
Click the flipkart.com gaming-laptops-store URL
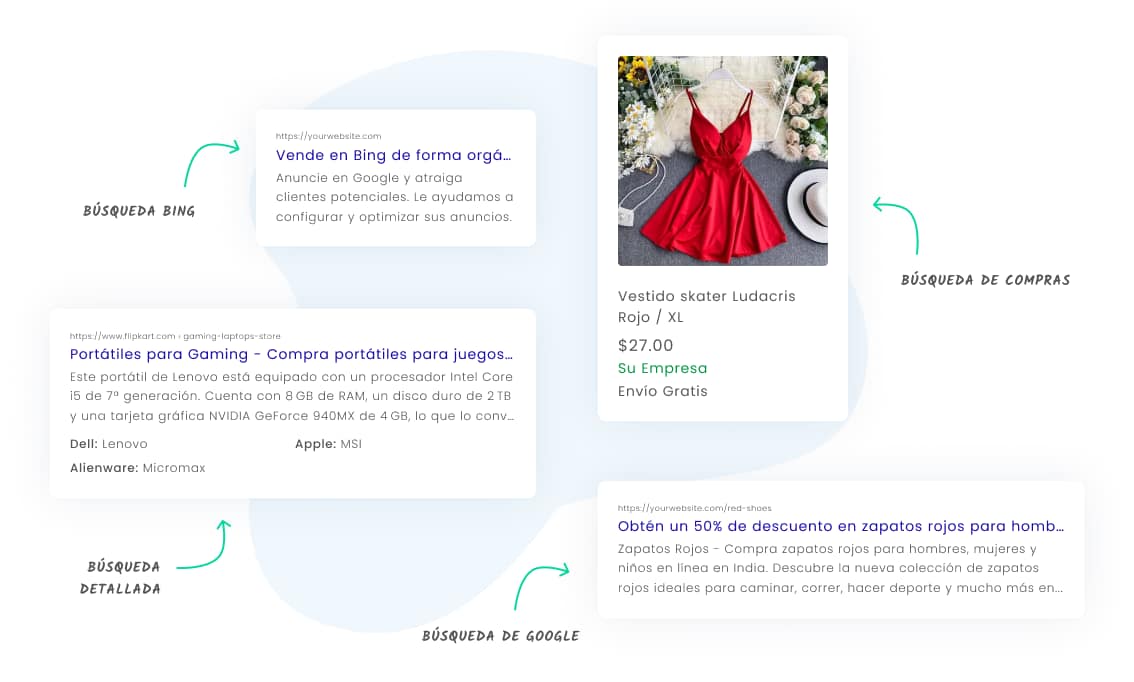click(x=175, y=336)
